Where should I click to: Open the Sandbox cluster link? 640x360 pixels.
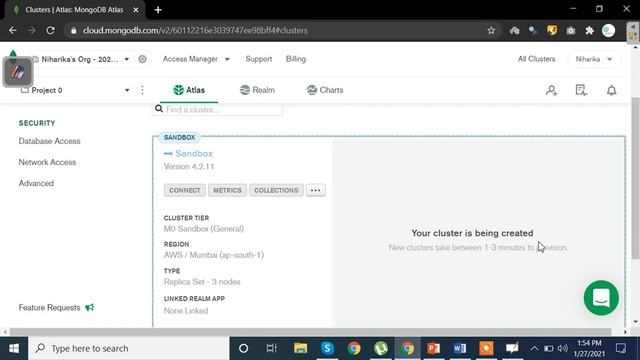point(194,153)
